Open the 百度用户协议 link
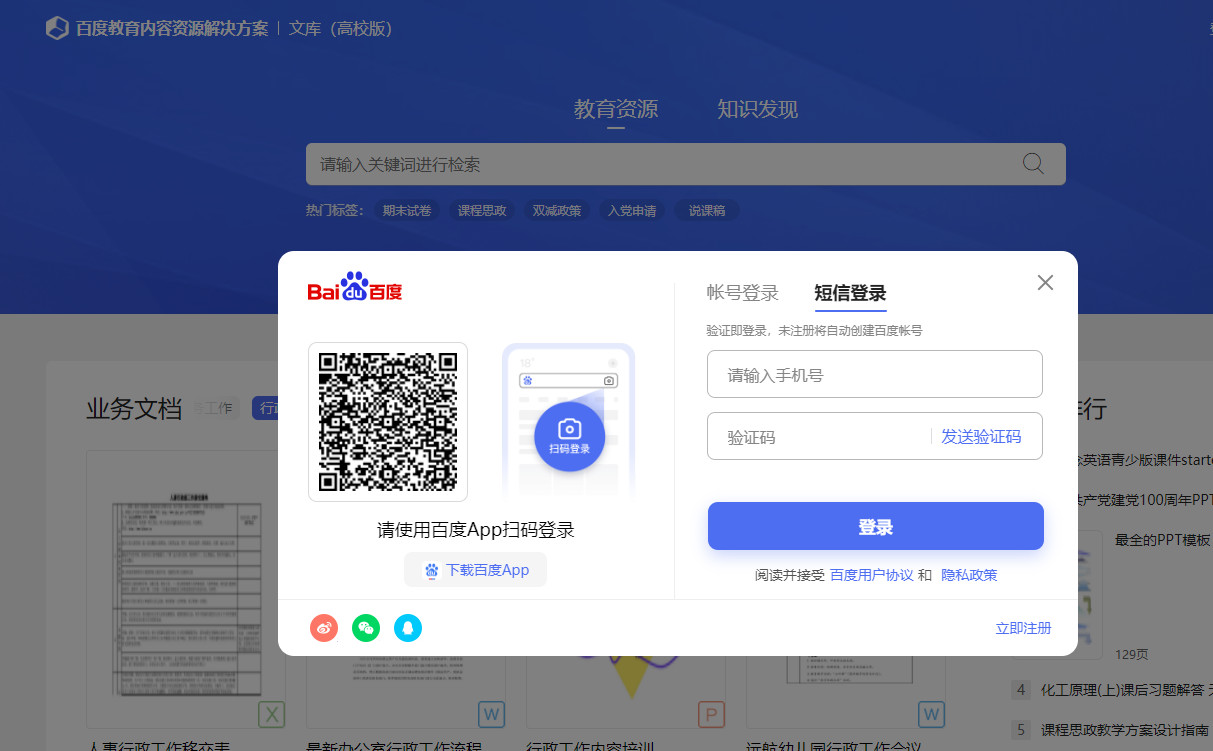The width and height of the screenshot is (1213, 751). 871,575
